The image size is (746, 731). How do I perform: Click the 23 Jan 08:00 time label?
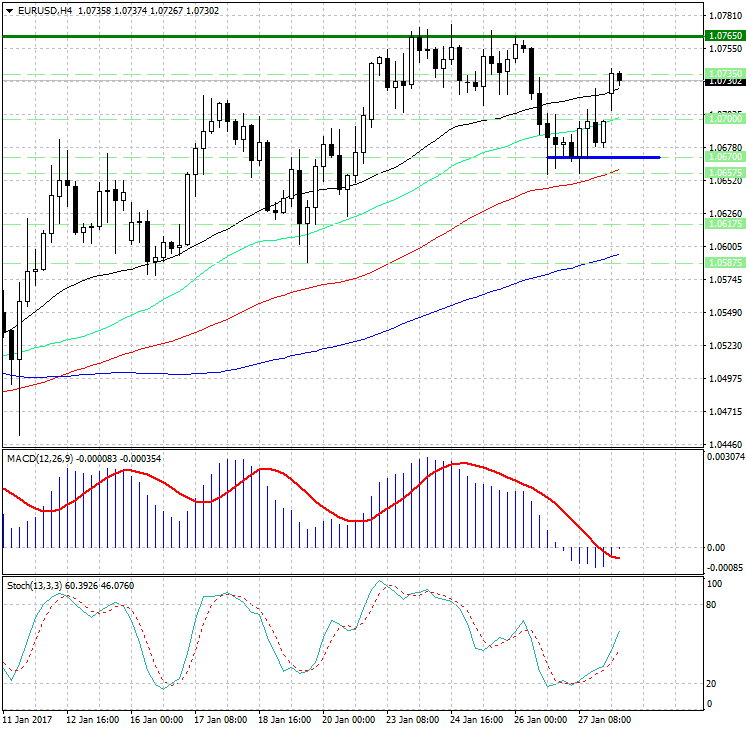pyautogui.click(x=412, y=720)
